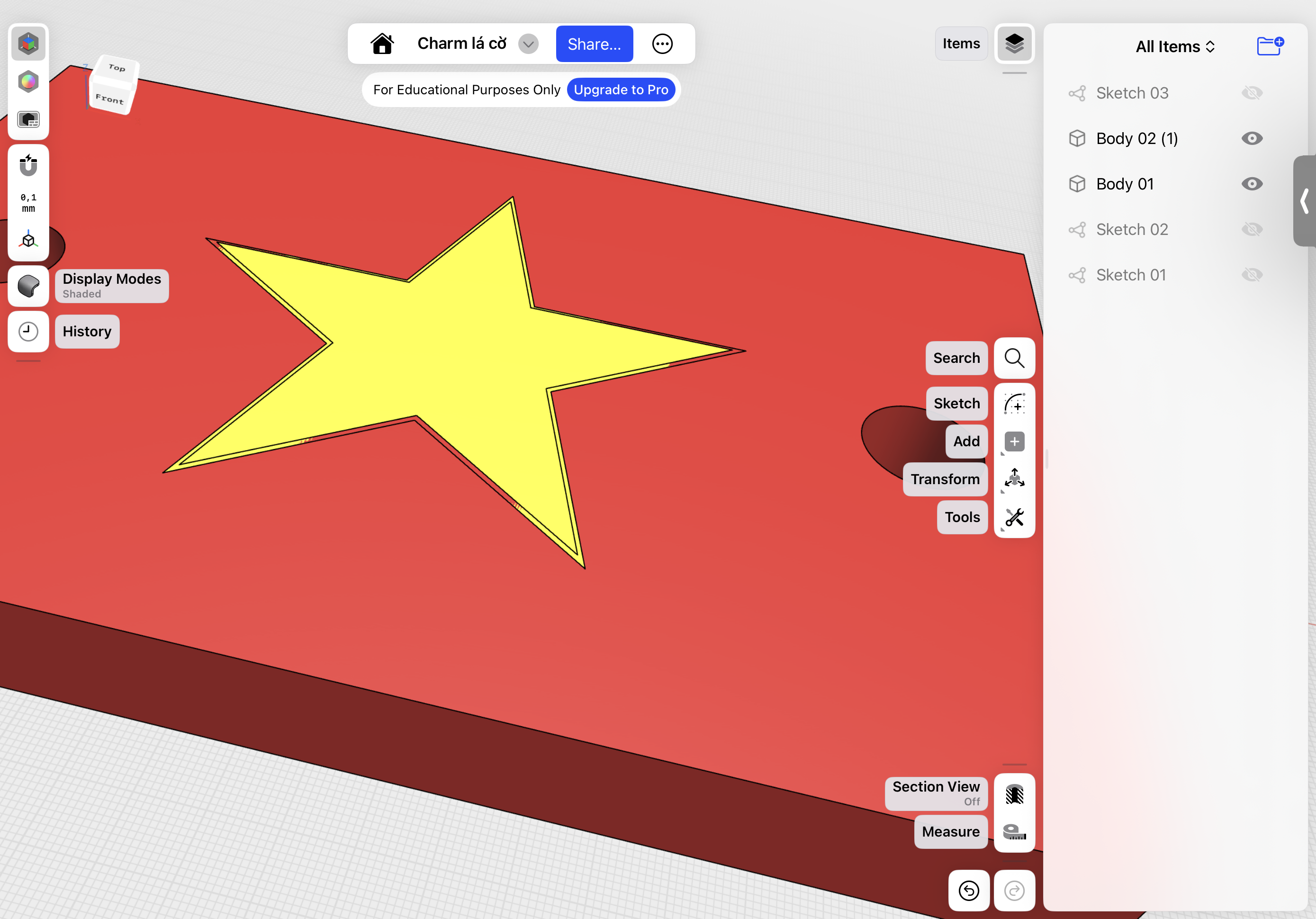Open the three-dot more menu

pos(663,44)
